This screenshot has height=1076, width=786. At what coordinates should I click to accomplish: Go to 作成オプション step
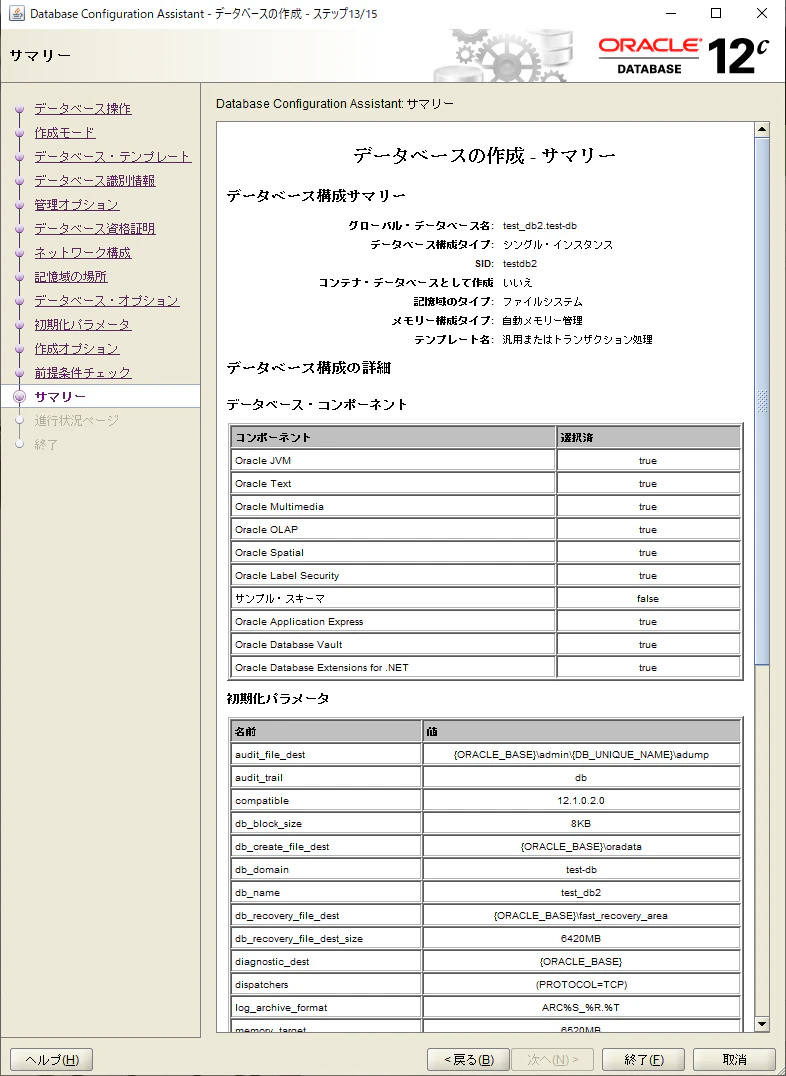(77, 349)
